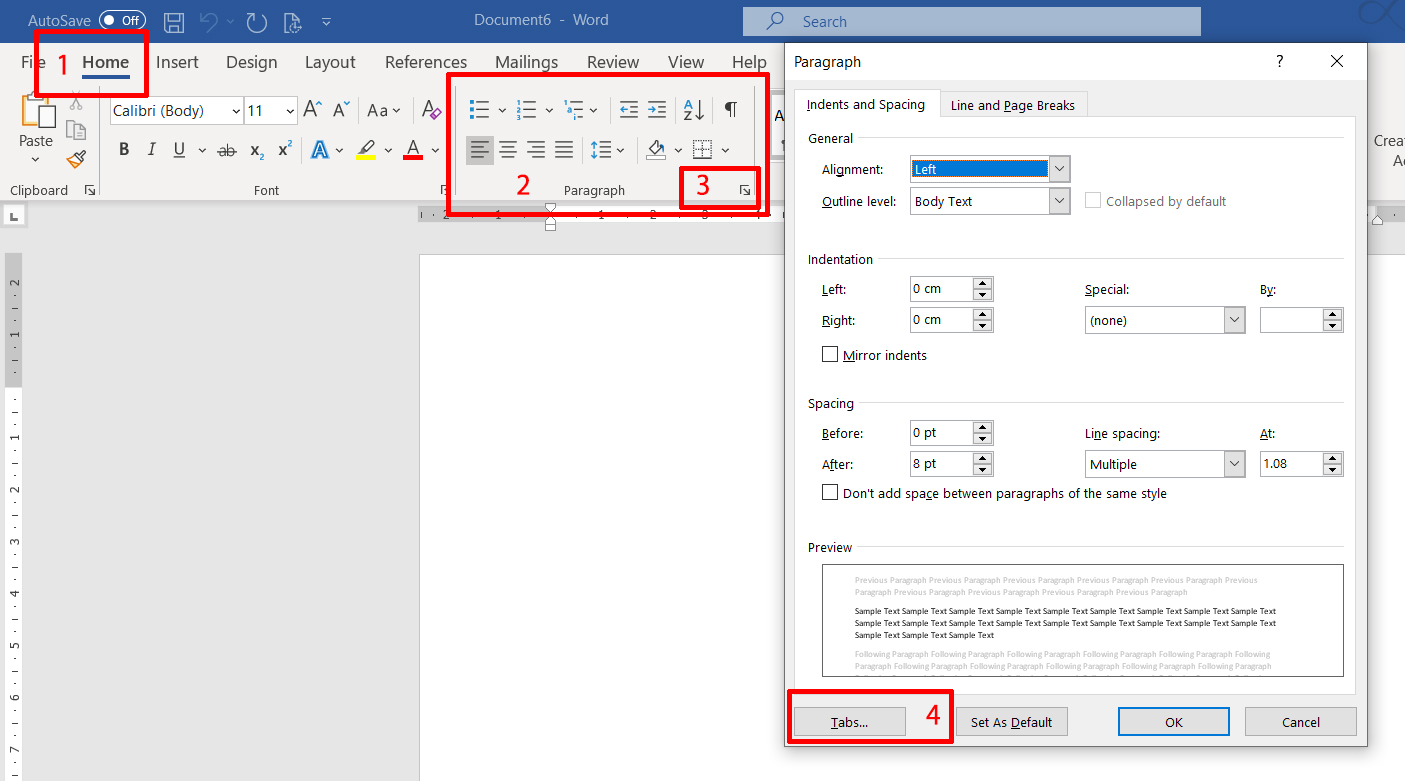1405x781 pixels.
Task: Apply Justify text alignment
Action: (564, 150)
